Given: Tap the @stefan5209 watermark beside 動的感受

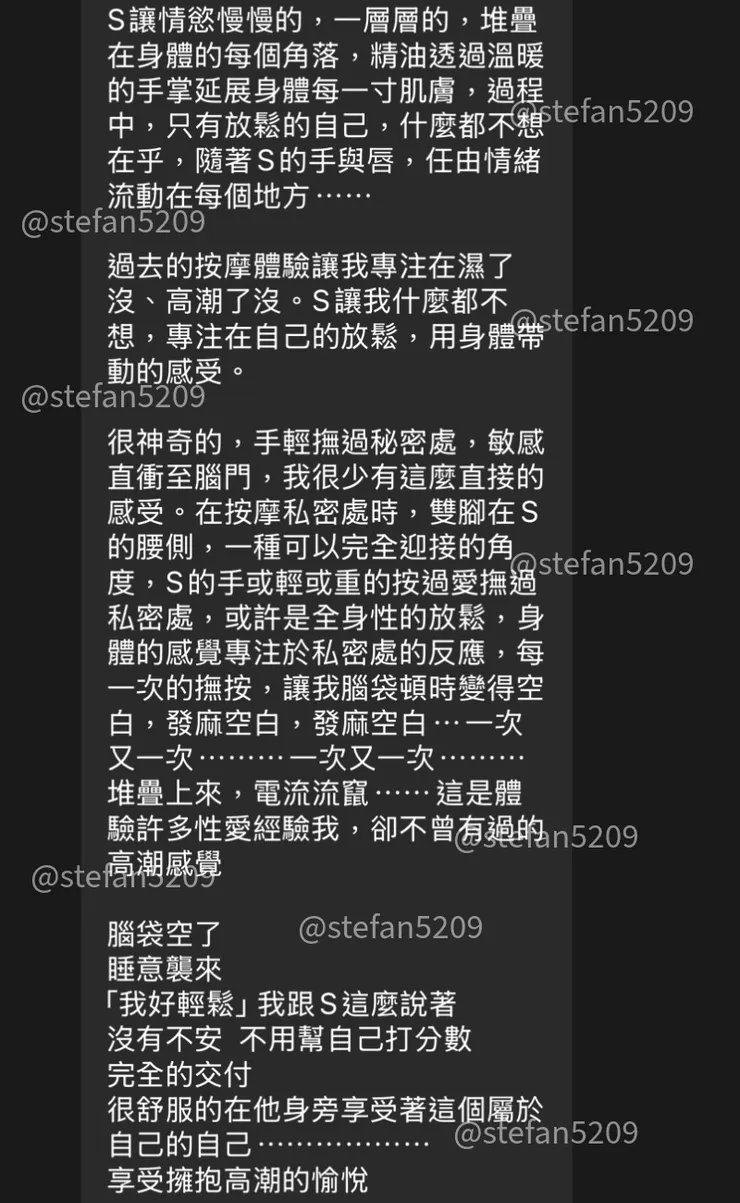Looking at the screenshot, I should click(x=113, y=396).
